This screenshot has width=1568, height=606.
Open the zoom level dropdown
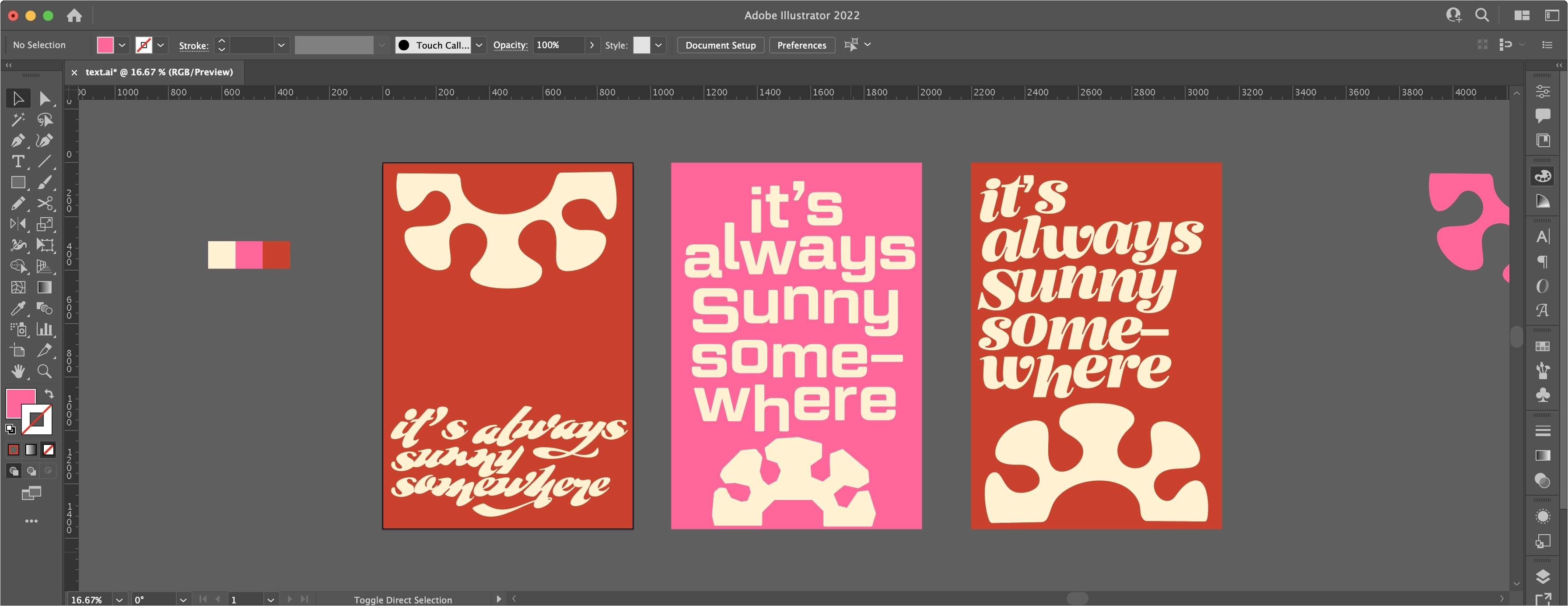(x=119, y=599)
